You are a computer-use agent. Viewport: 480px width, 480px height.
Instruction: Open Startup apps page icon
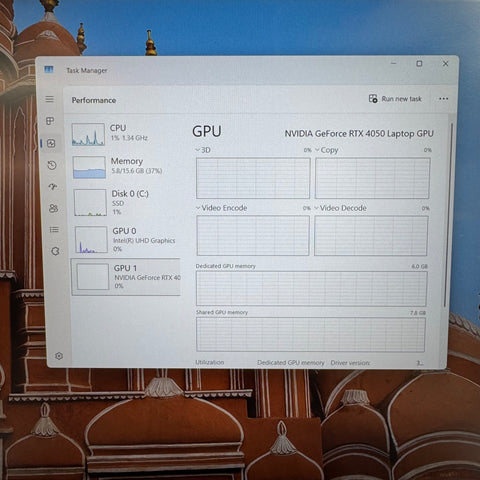[x=53, y=186]
